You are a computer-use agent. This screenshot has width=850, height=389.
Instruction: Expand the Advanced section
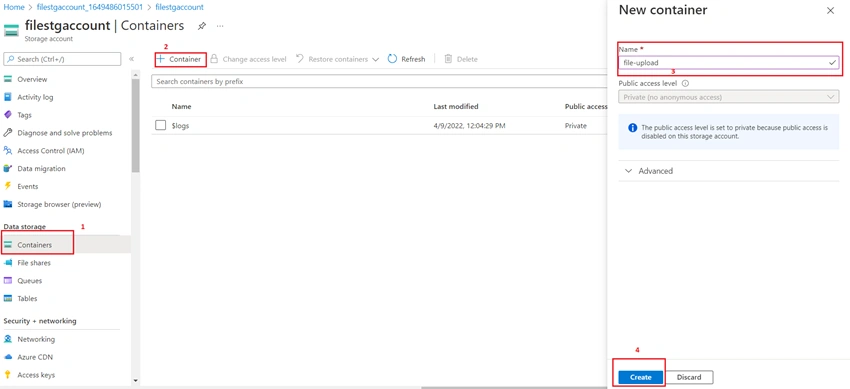coord(729,171)
